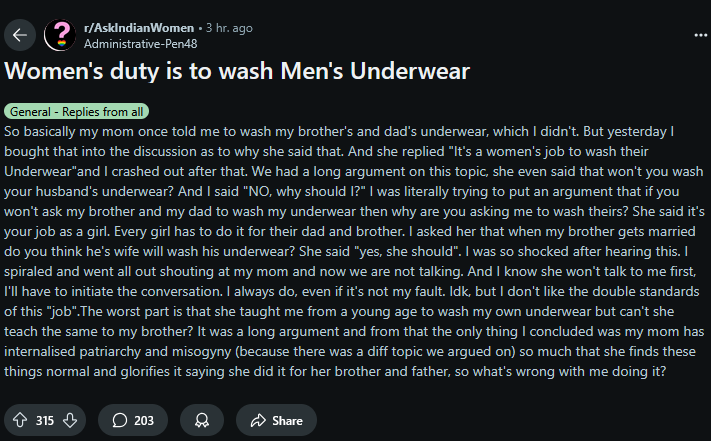The width and height of the screenshot is (711, 441).
Task: Click the share arrow icon
Action: tap(258, 420)
